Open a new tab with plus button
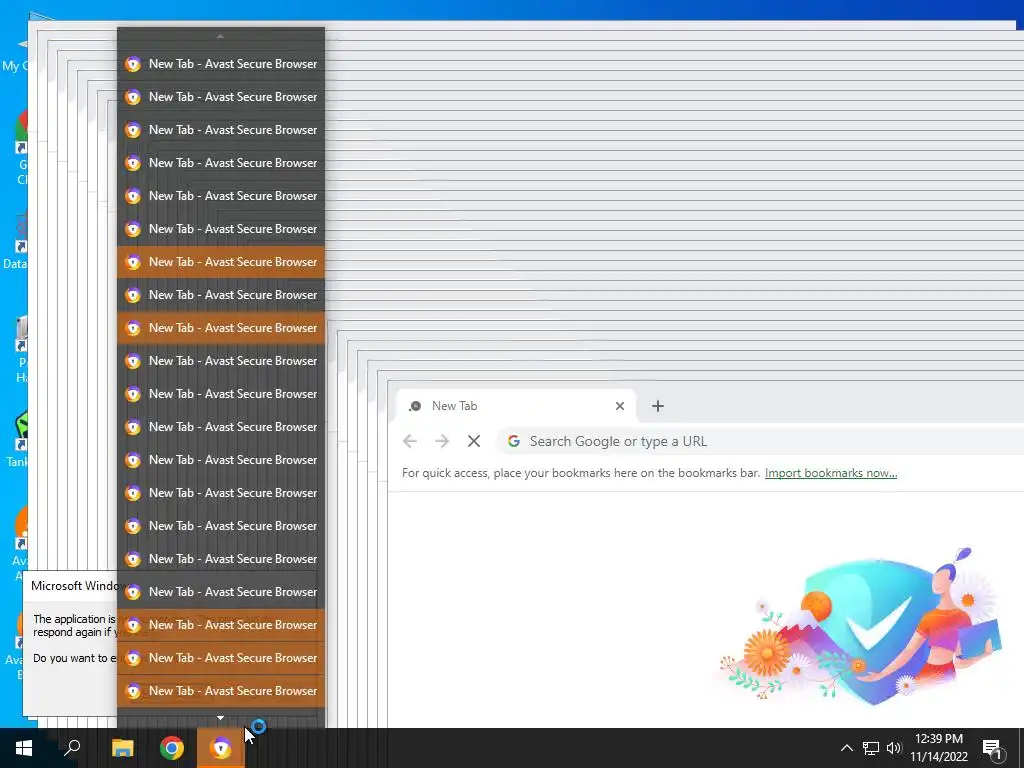This screenshot has width=1024, height=768. tap(658, 406)
